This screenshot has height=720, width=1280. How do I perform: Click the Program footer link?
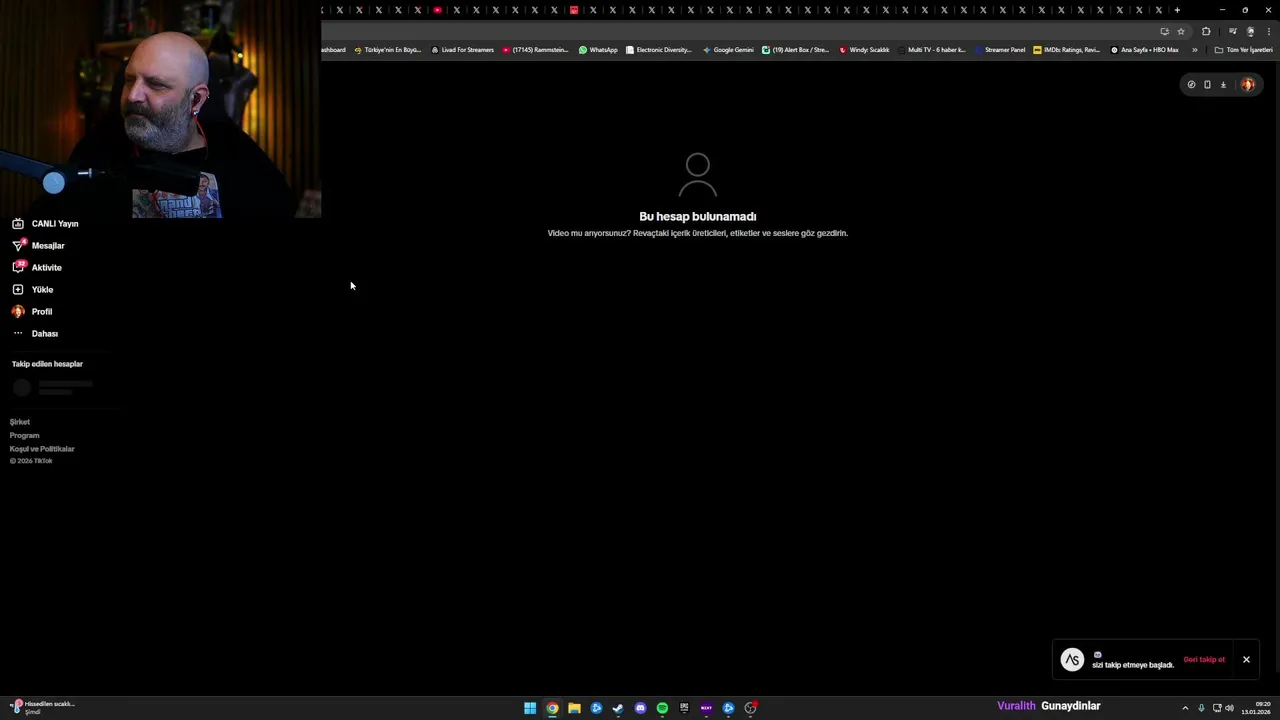point(25,436)
